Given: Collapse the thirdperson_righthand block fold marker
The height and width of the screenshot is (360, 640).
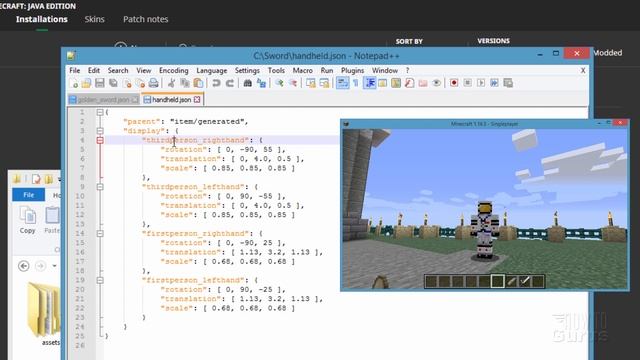Looking at the screenshot, I should click(100, 140).
